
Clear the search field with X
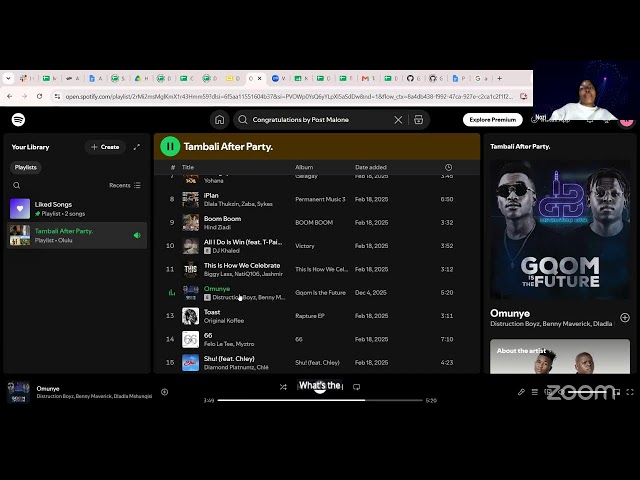click(x=398, y=120)
